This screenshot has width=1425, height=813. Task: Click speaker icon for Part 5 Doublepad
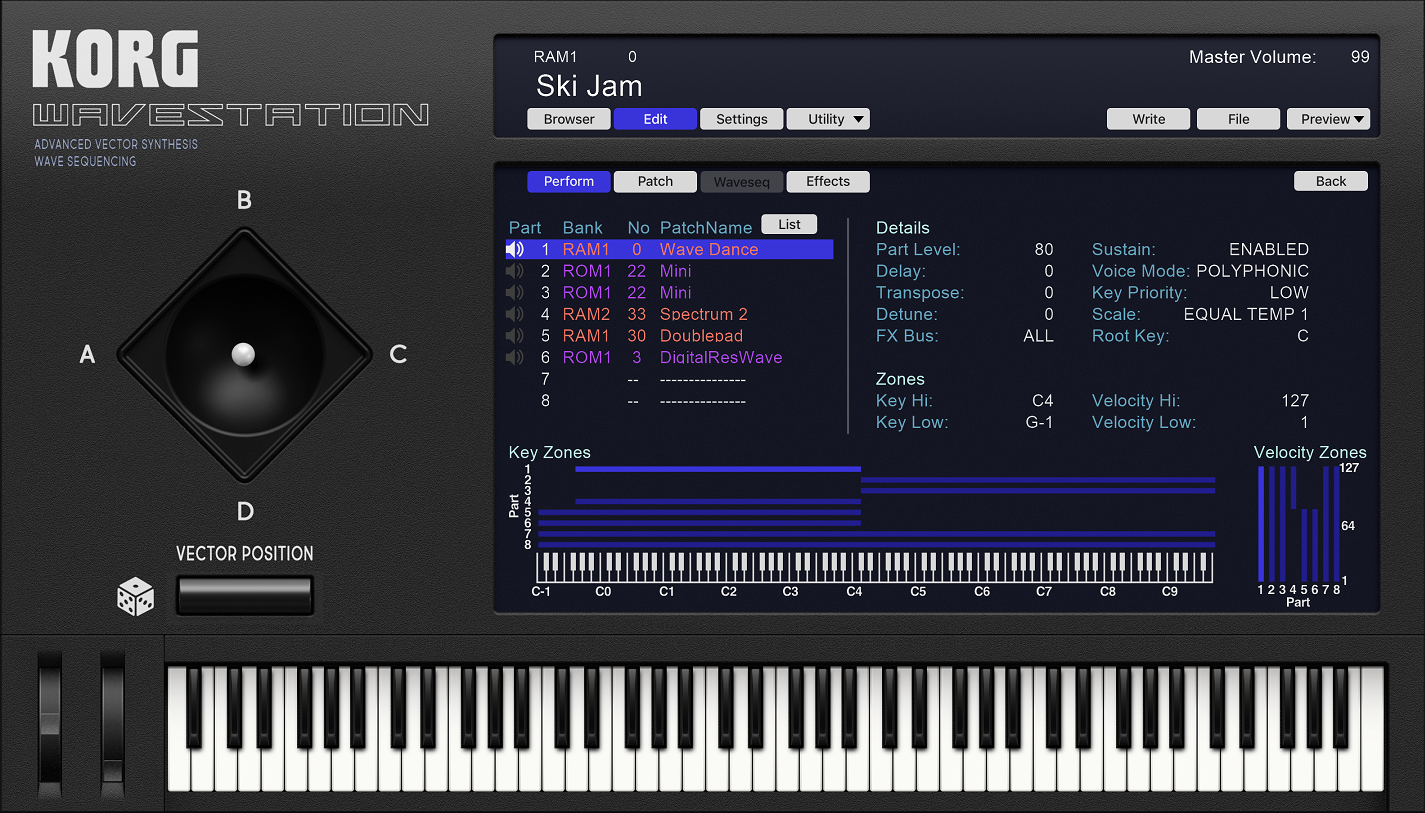(x=515, y=336)
